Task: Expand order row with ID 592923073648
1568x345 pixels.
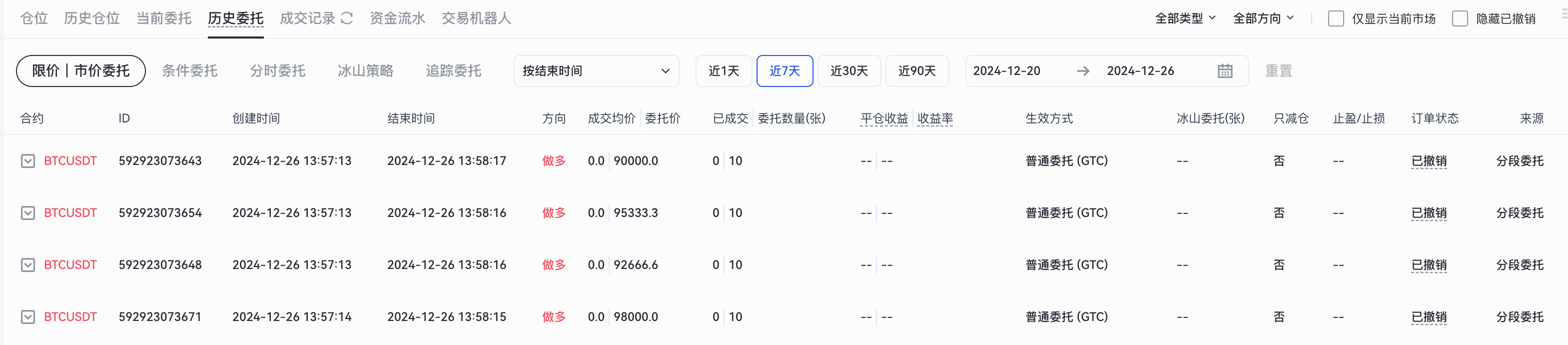Action: point(28,264)
